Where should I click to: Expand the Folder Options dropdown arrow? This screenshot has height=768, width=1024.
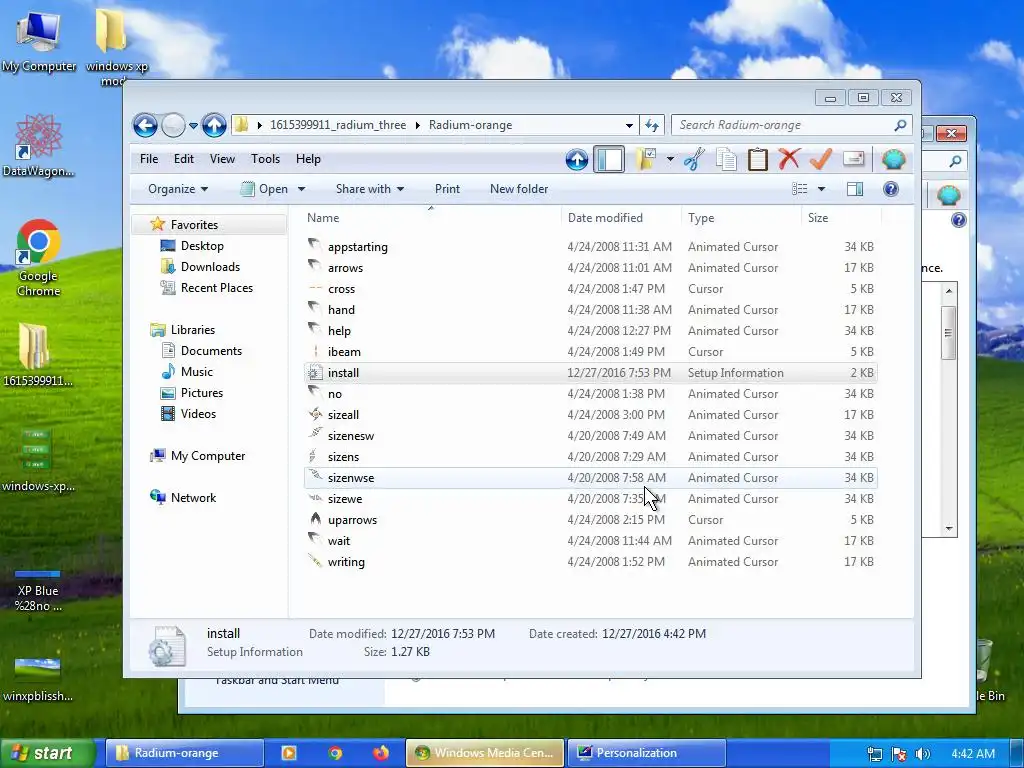point(670,159)
